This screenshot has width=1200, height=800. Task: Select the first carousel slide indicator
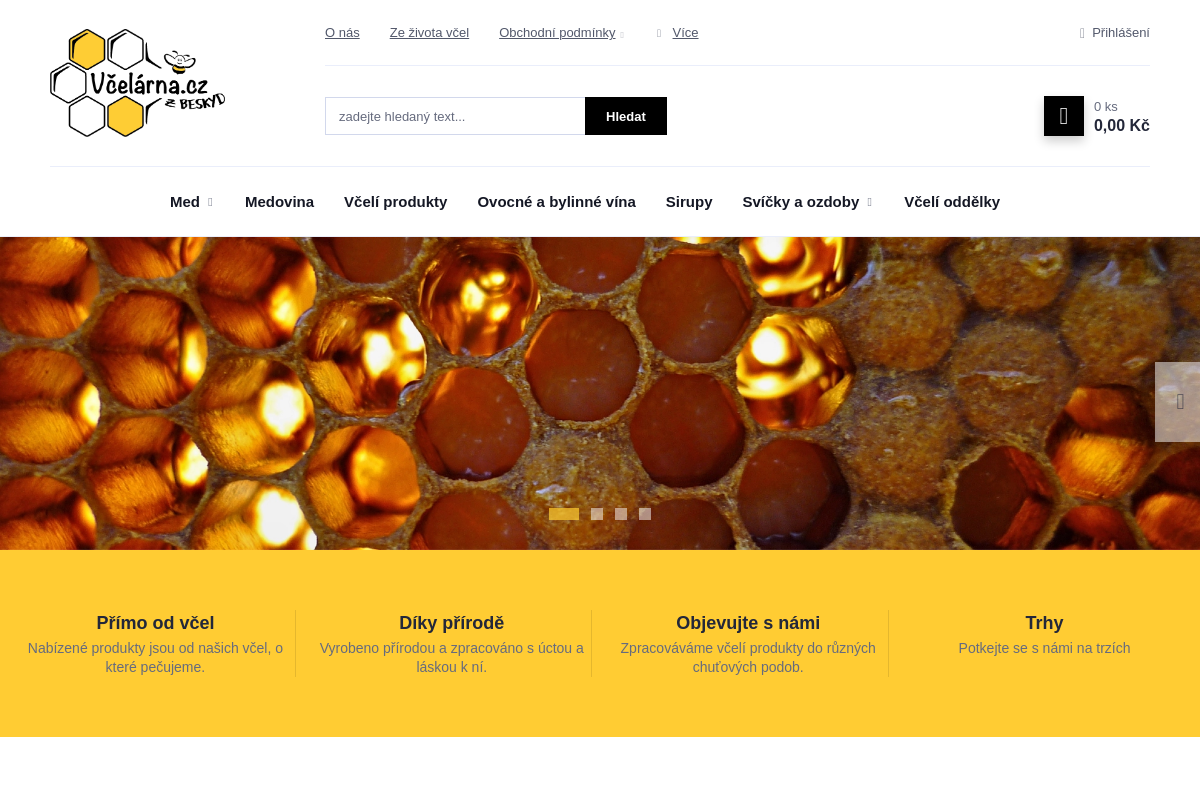564,514
